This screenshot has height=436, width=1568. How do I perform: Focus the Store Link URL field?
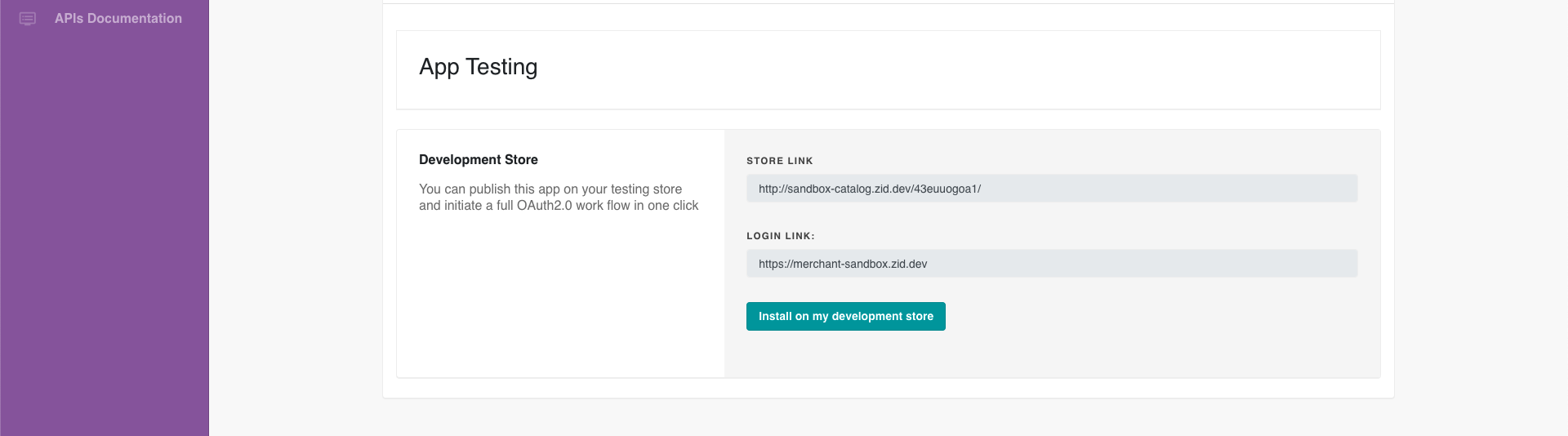pyautogui.click(x=1052, y=189)
